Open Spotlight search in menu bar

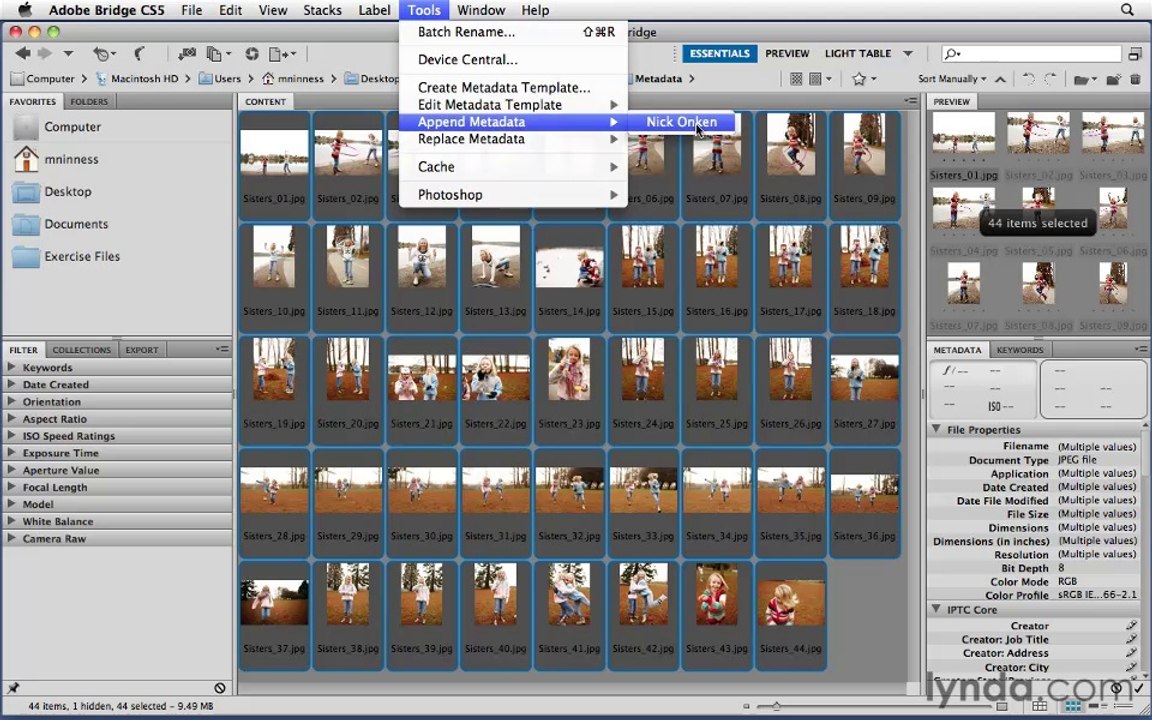[x=1127, y=10]
